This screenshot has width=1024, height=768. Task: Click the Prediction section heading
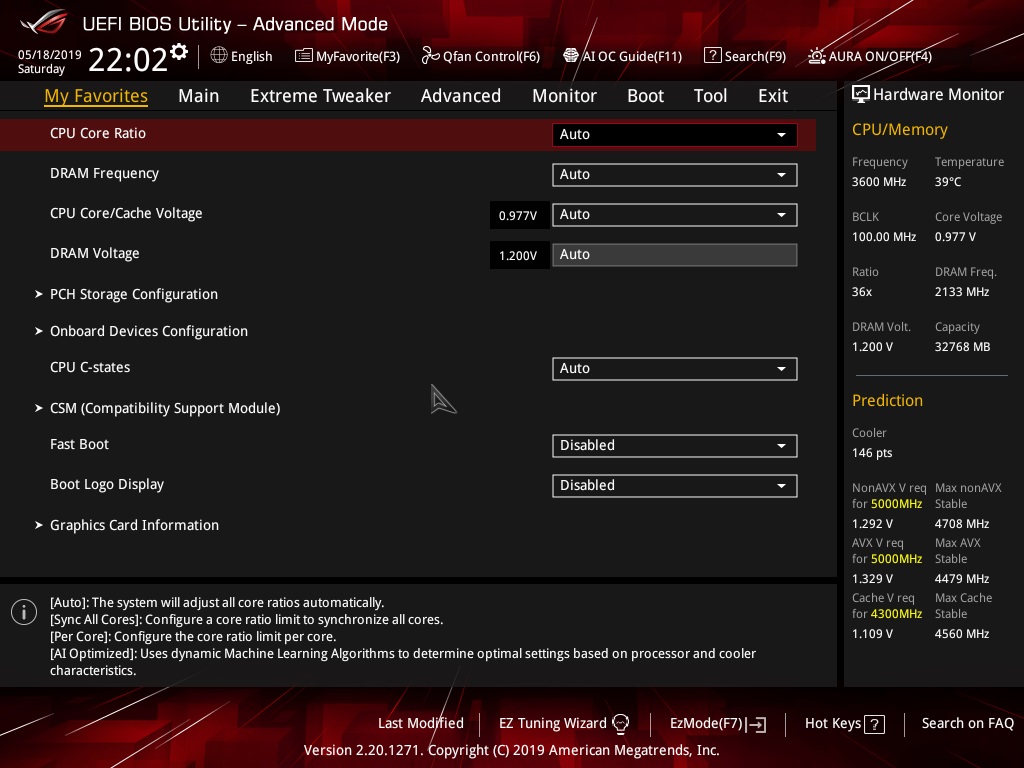click(x=888, y=400)
